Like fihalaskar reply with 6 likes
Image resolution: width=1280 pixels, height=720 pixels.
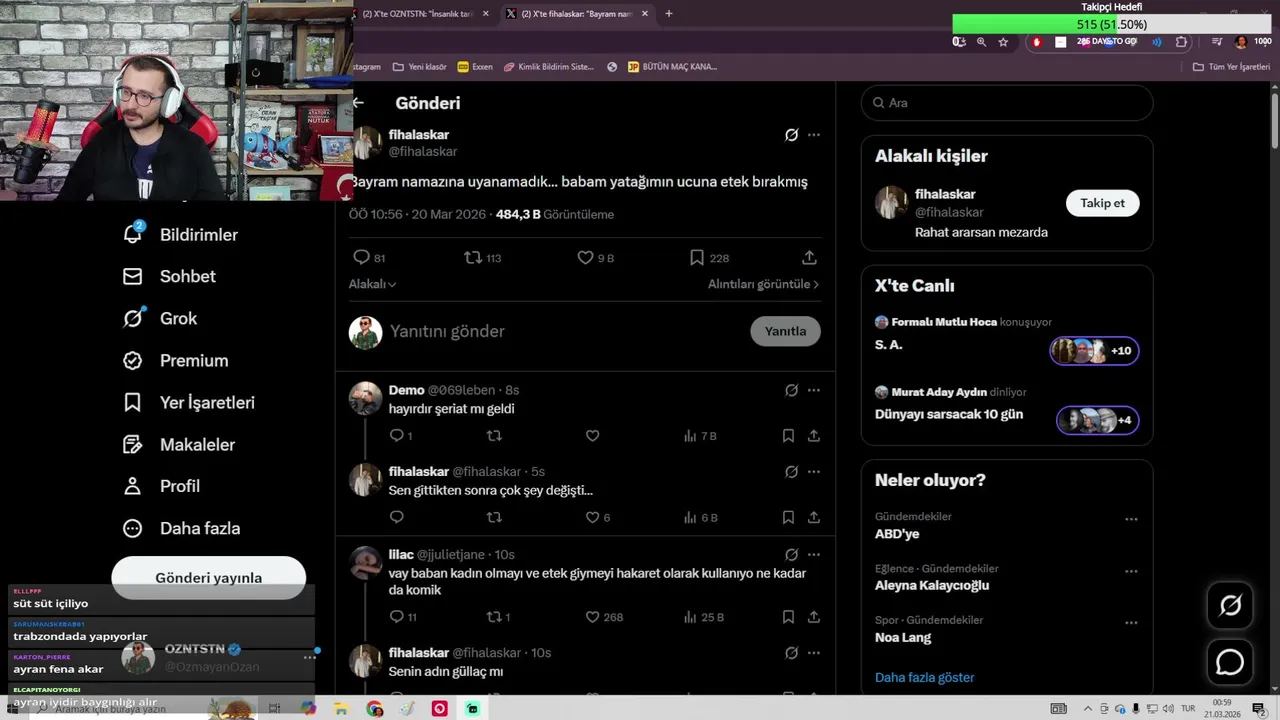597,518
